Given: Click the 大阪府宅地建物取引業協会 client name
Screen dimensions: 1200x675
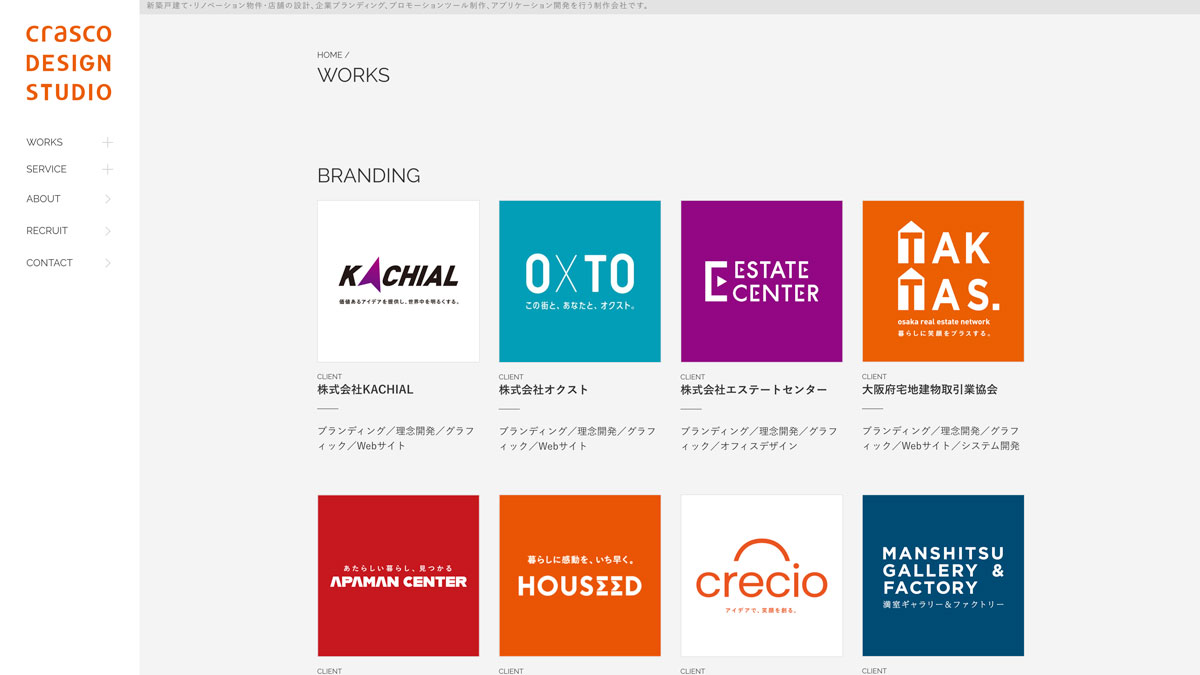Looking at the screenshot, I should coord(930,390).
